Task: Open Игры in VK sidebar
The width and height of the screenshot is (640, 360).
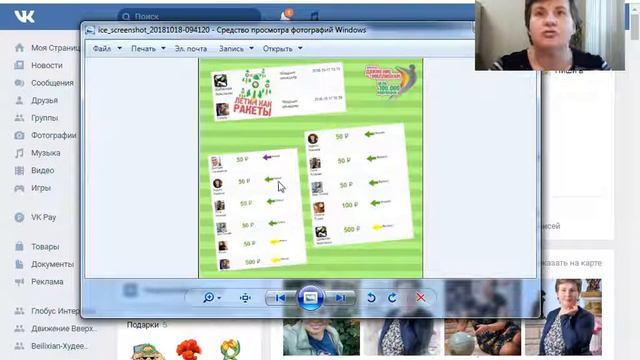Action: click(x=41, y=188)
